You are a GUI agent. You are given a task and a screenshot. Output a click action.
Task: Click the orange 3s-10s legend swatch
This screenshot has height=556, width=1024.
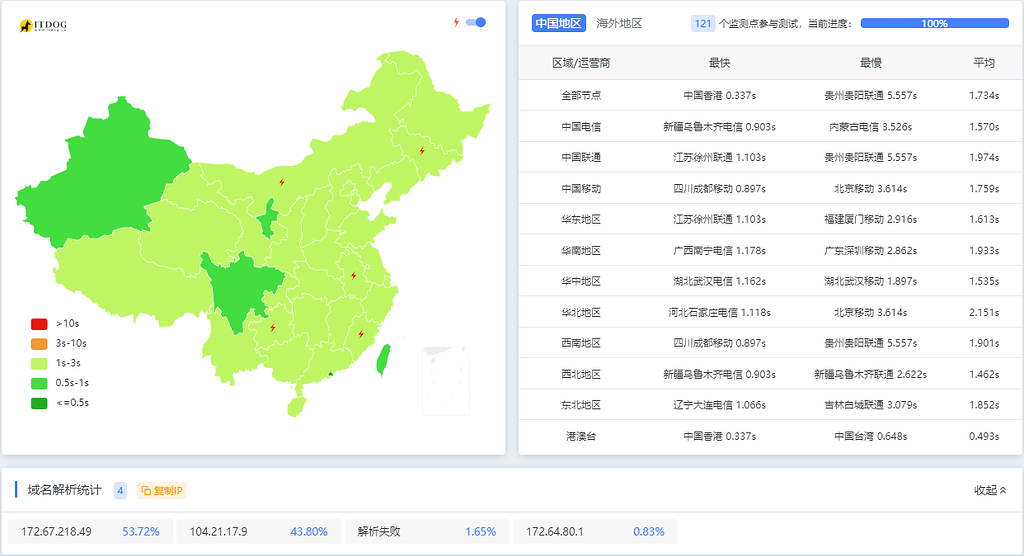tap(39, 344)
